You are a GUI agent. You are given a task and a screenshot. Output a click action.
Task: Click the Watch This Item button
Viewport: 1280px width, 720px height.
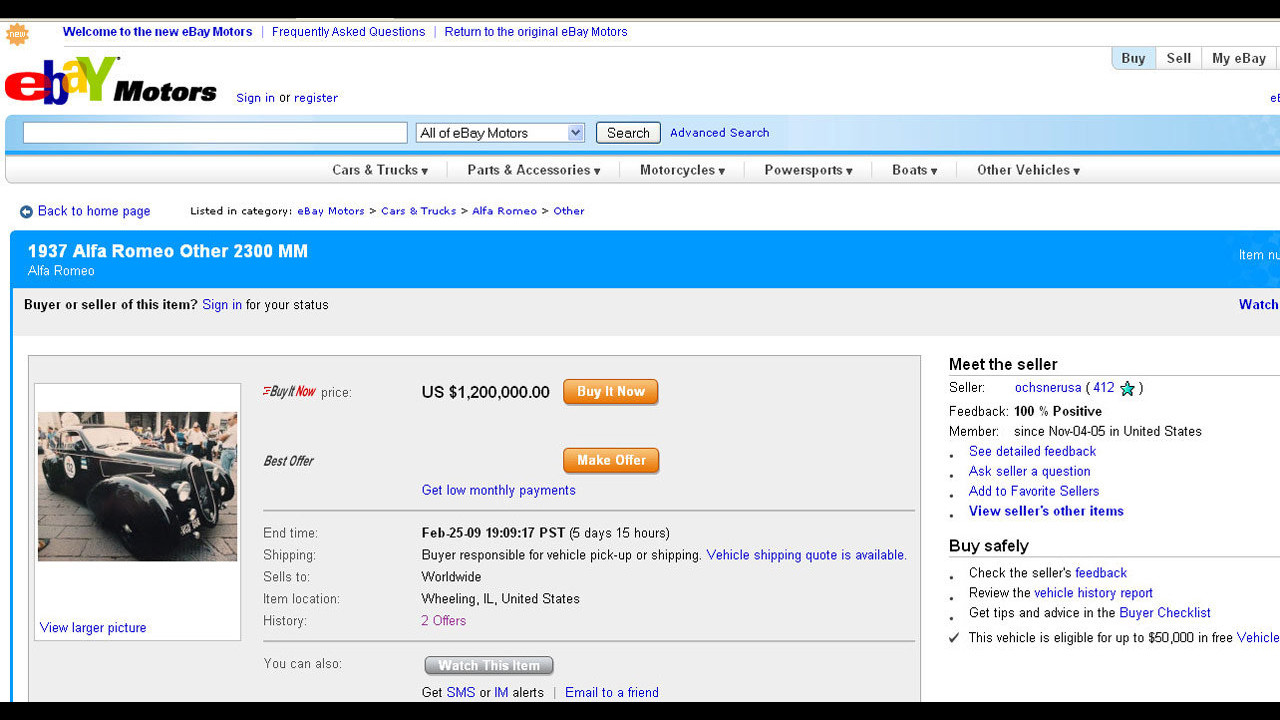click(489, 666)
